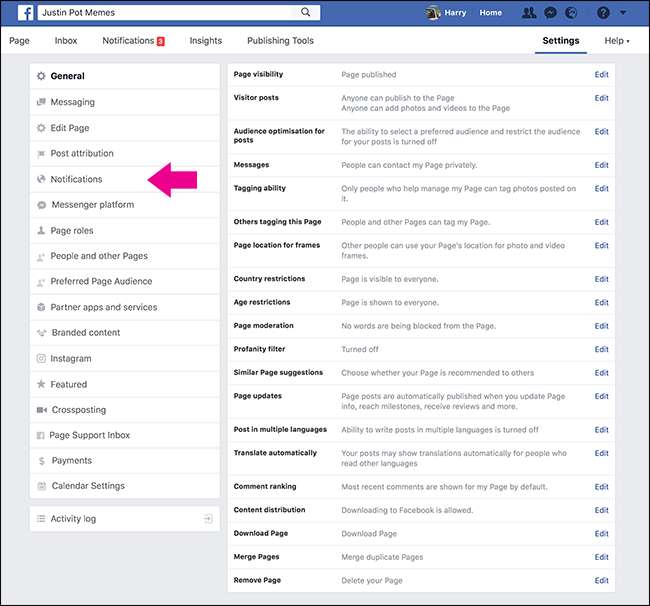Screen dimensions: 650x606
Task: Open Harry's profile avatar
Action: point(433,13)
